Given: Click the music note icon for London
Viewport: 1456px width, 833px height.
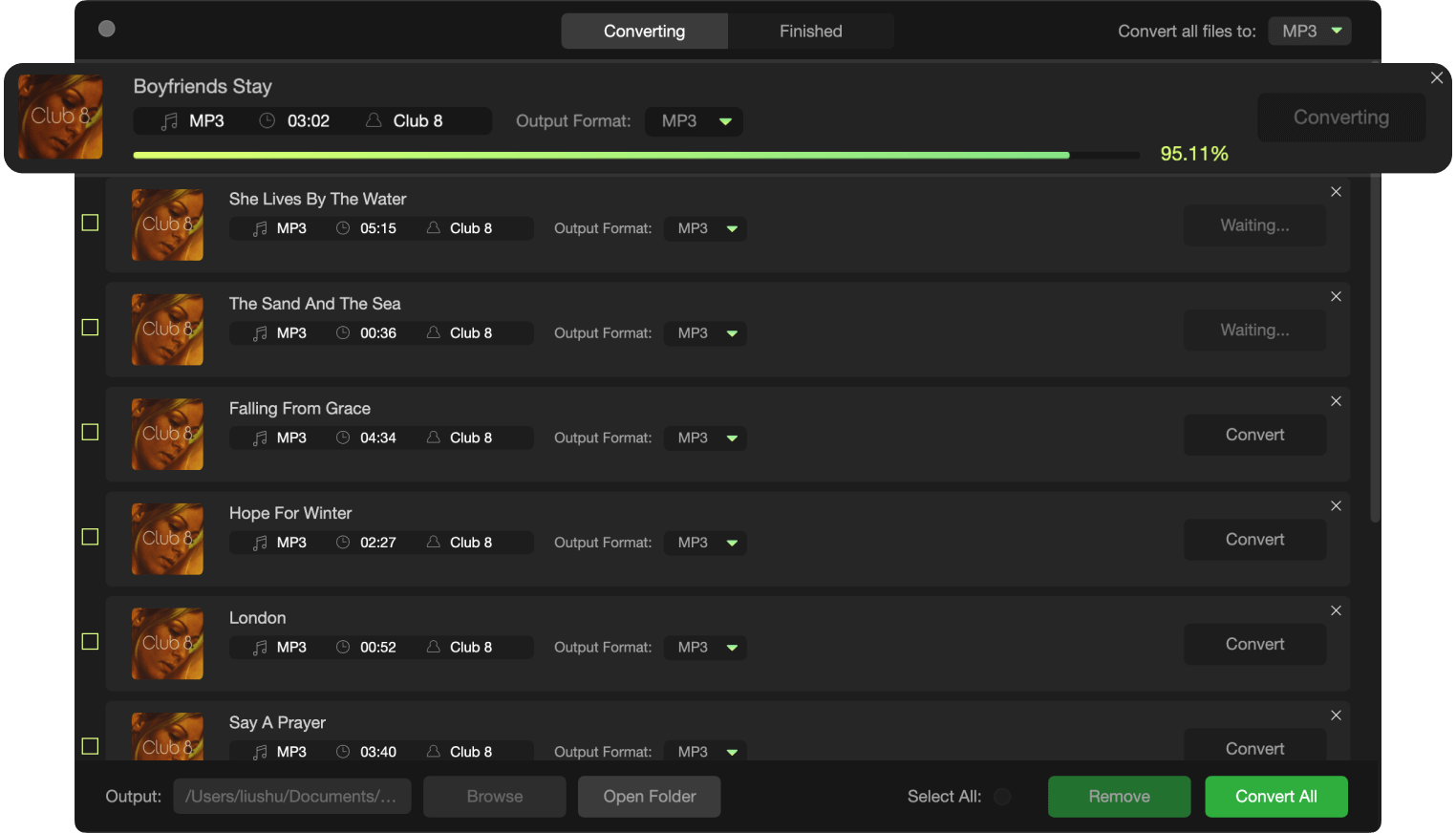Looking at the screenshot, I should pos(260,648).
